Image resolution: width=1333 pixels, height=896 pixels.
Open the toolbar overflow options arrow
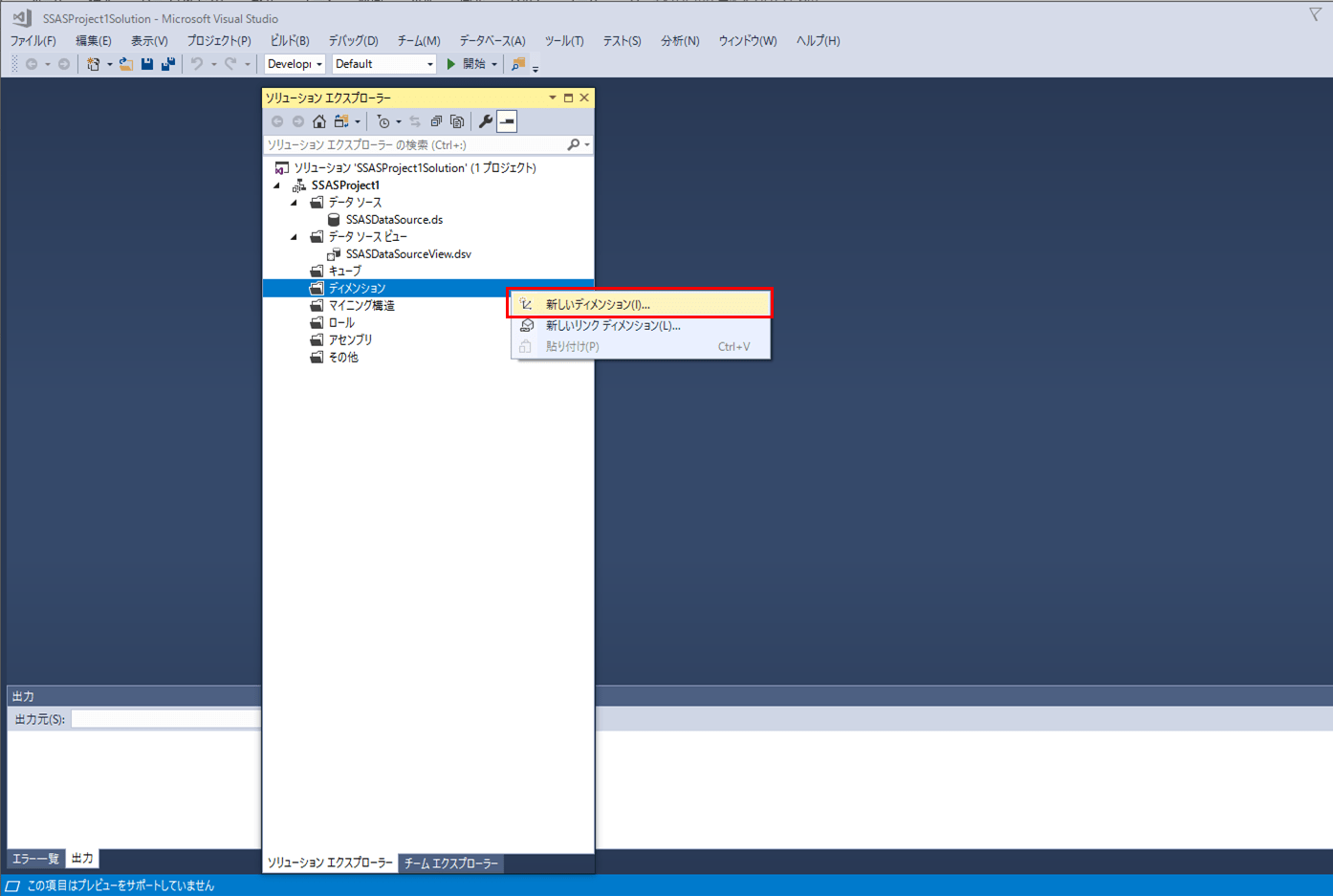pyautogui.click(x=535, y=69)
